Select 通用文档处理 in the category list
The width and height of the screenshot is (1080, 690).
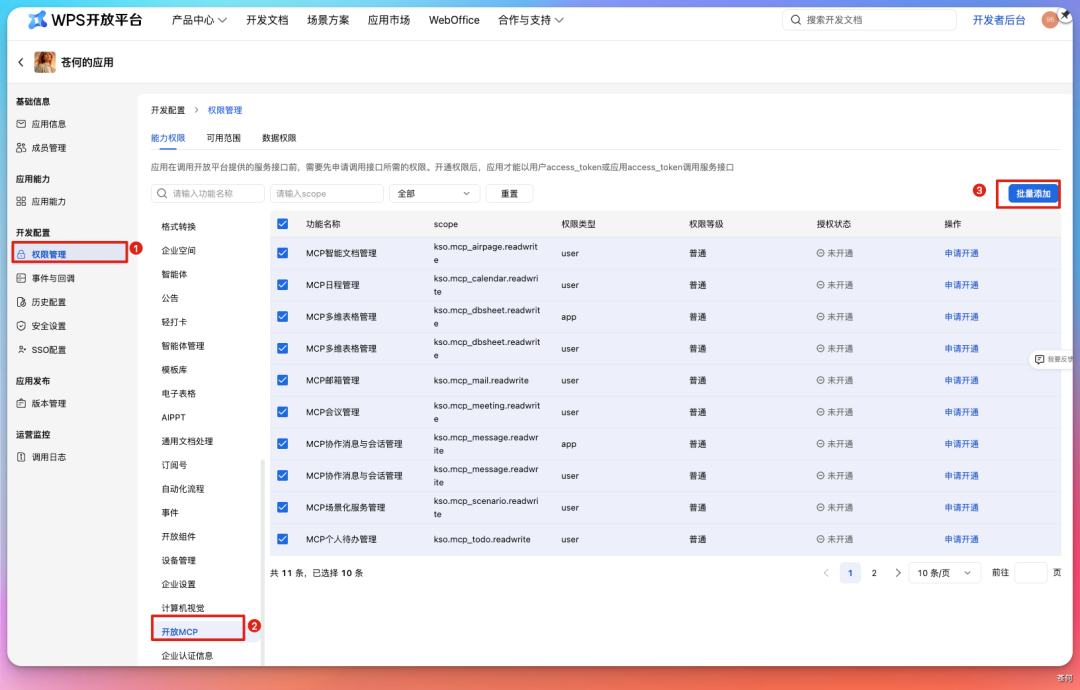187,441
